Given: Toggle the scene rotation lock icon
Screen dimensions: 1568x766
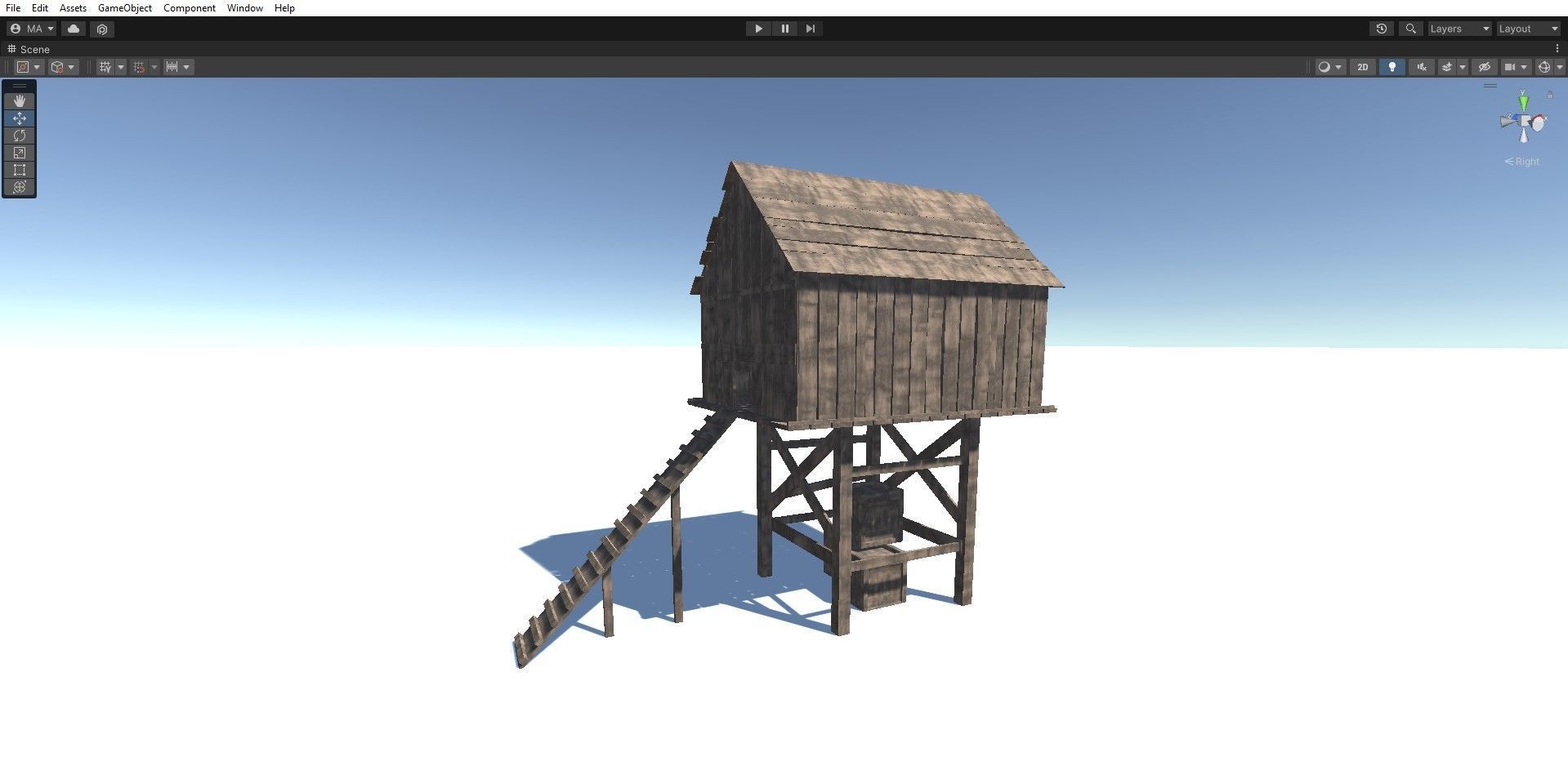Looking at the screenshot, I should pyautogui.click(x=1550, y=95).
